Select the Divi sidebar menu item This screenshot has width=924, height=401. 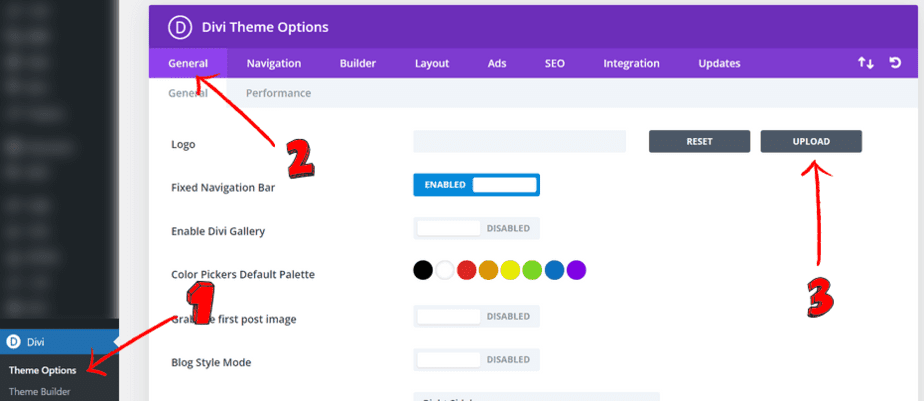coord(59,341)
